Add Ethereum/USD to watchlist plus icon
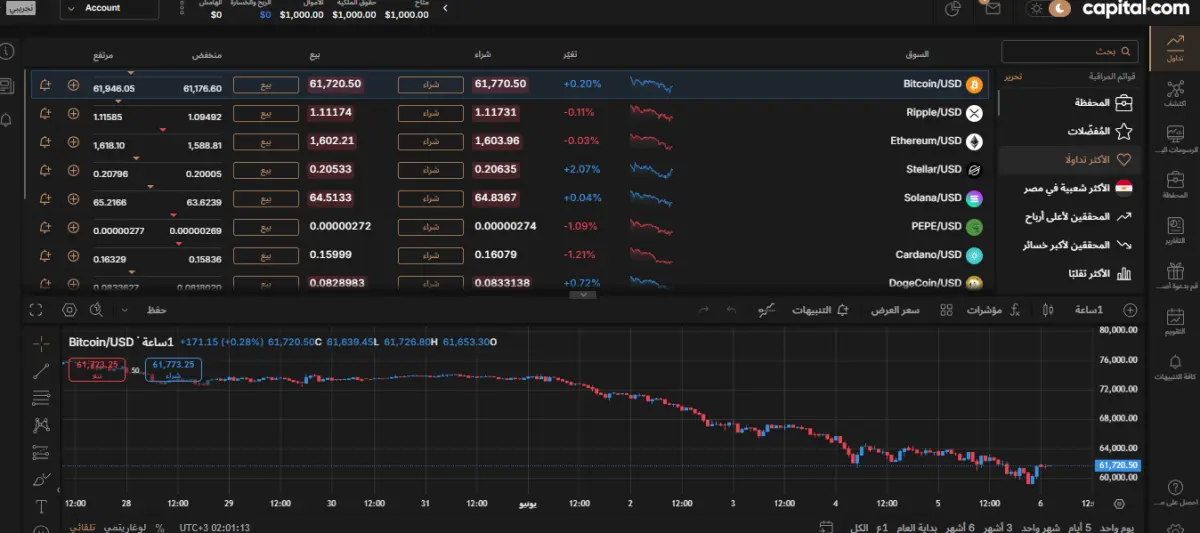This screenshot has height=533, width=1200. tap(73, 141)
